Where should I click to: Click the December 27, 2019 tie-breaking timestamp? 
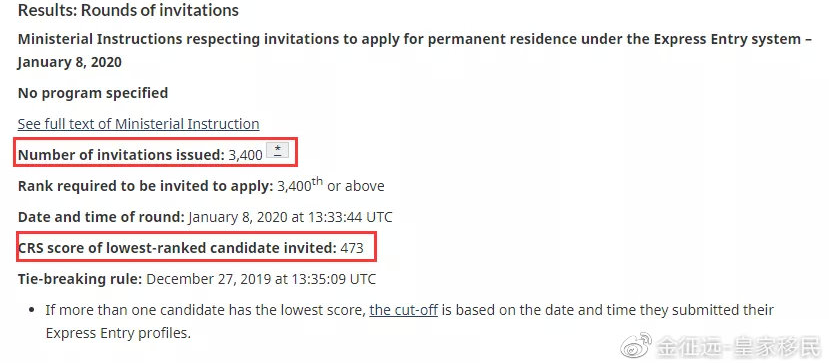pyautogui.click(x=261, y=279)
